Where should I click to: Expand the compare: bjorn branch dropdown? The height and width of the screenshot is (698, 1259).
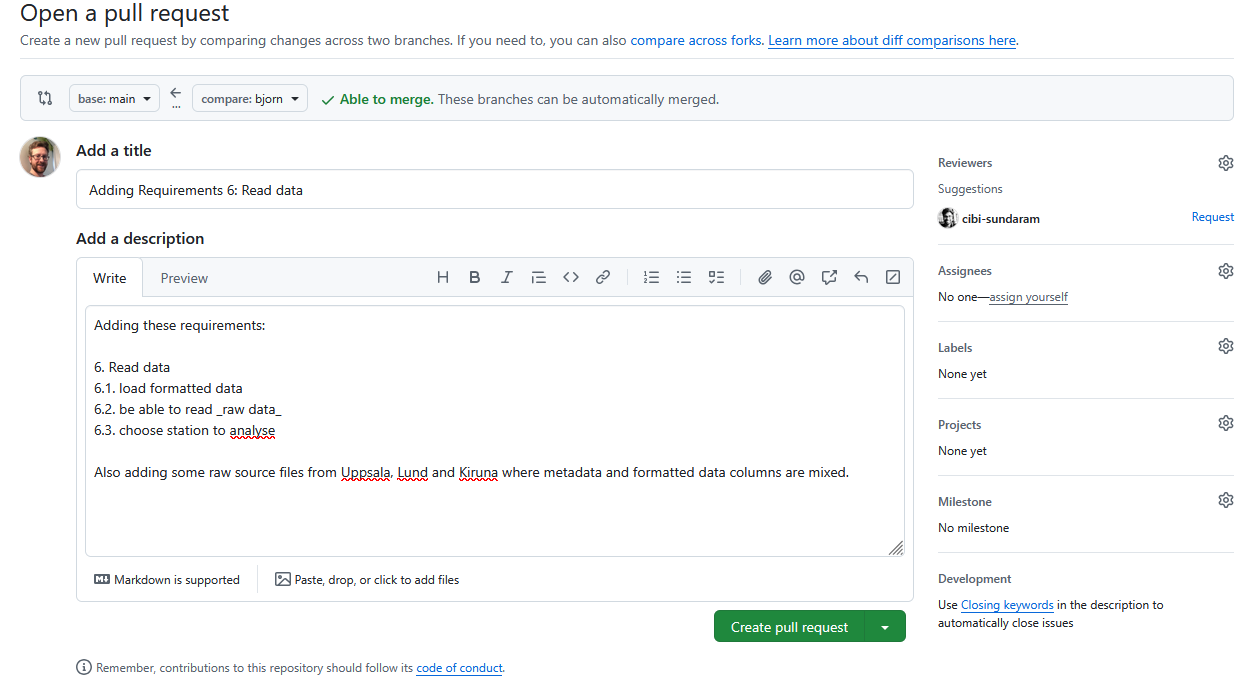coord(250,99)
